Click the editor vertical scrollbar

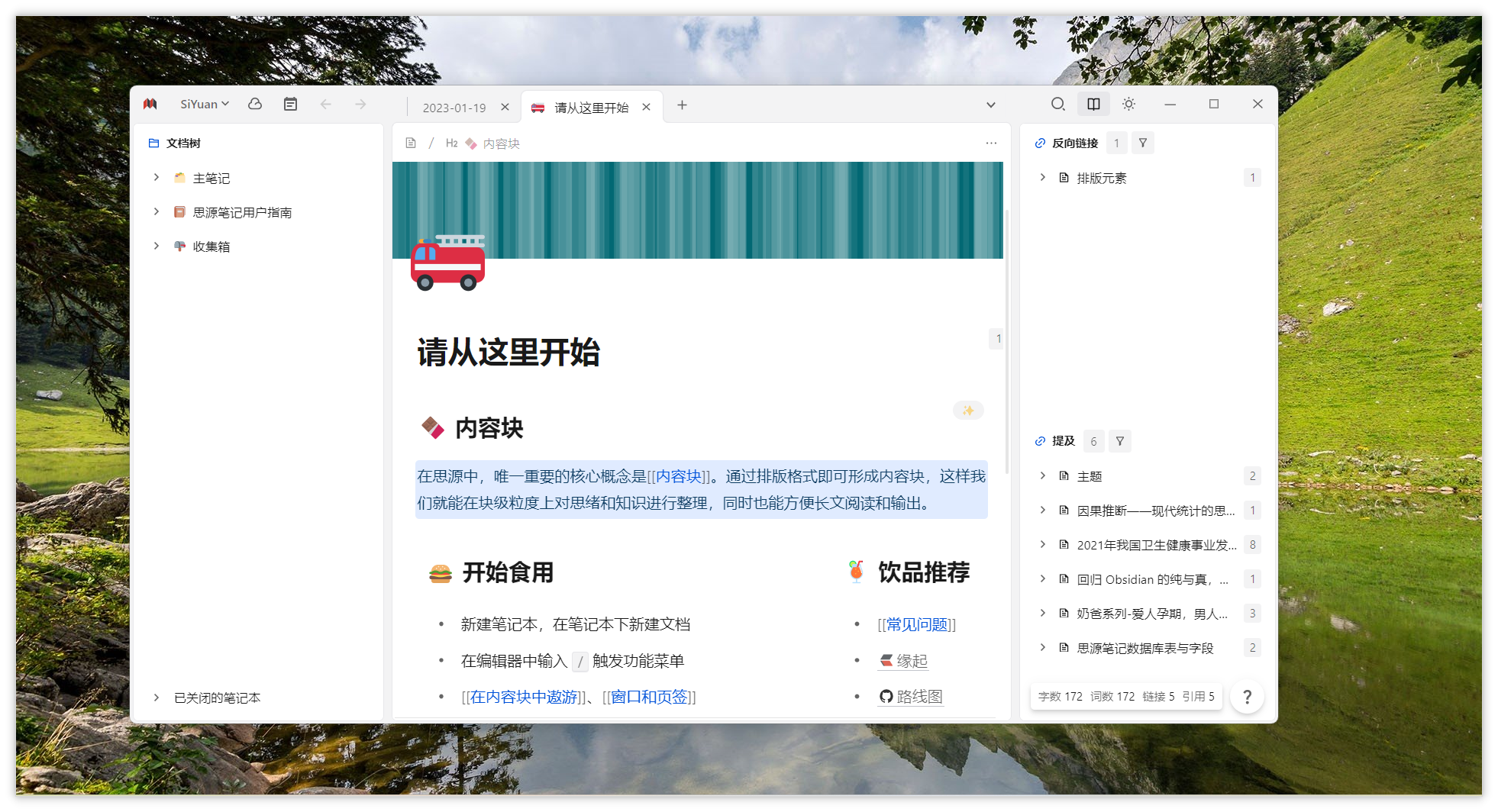(x=1007, y=342)
